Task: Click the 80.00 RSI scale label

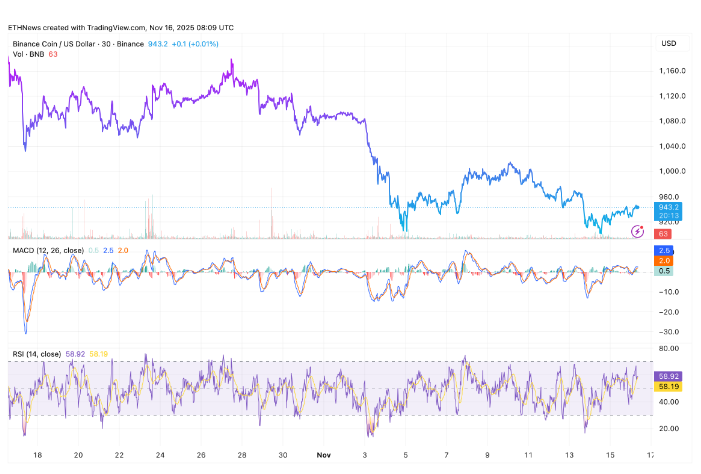Action: [x=668, y=349]
